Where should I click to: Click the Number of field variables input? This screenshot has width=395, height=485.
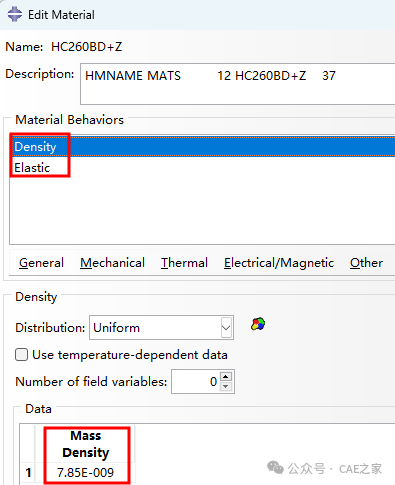(196, 381)
